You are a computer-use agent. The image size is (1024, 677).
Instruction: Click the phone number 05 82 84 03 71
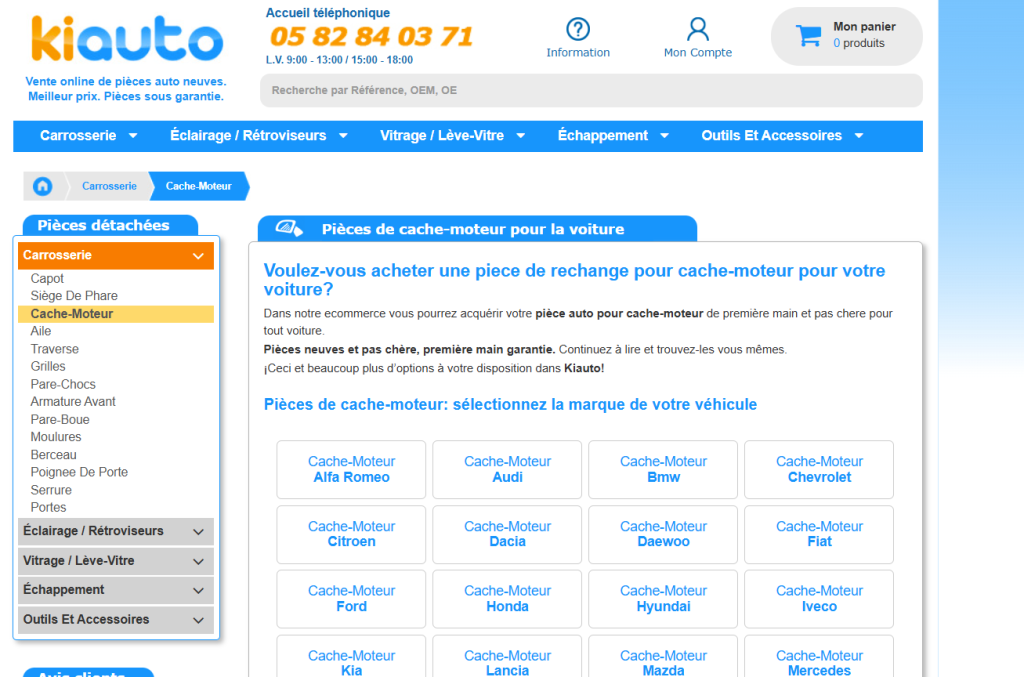(x=371, y=37)
